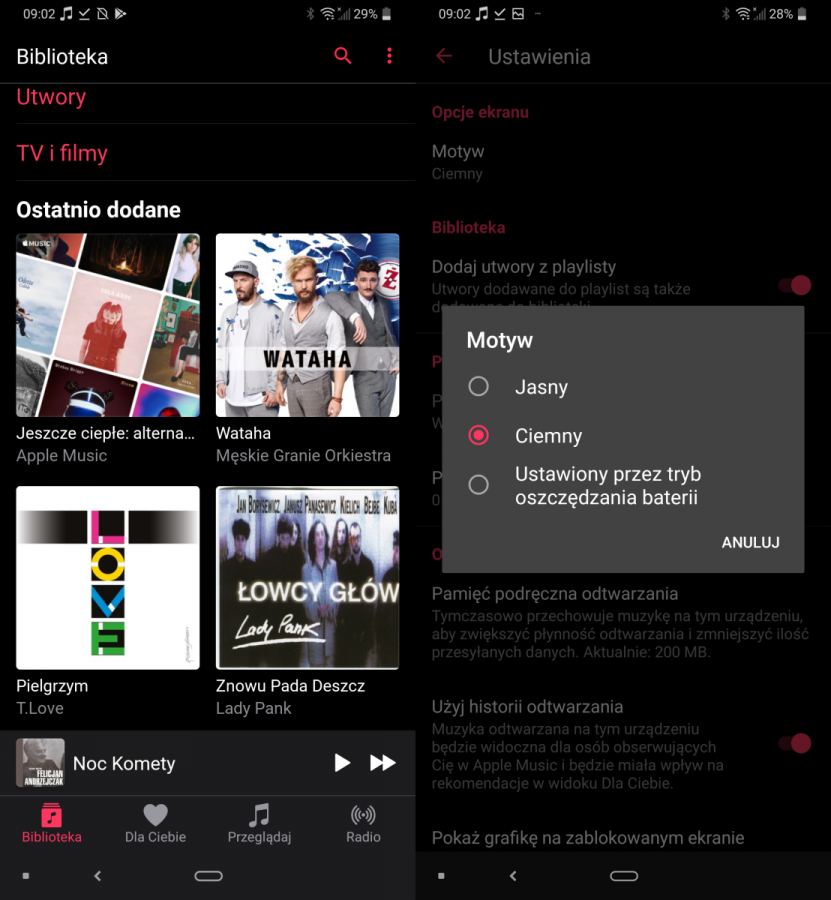Tap Apple Music subtitle under playlist

61,456
